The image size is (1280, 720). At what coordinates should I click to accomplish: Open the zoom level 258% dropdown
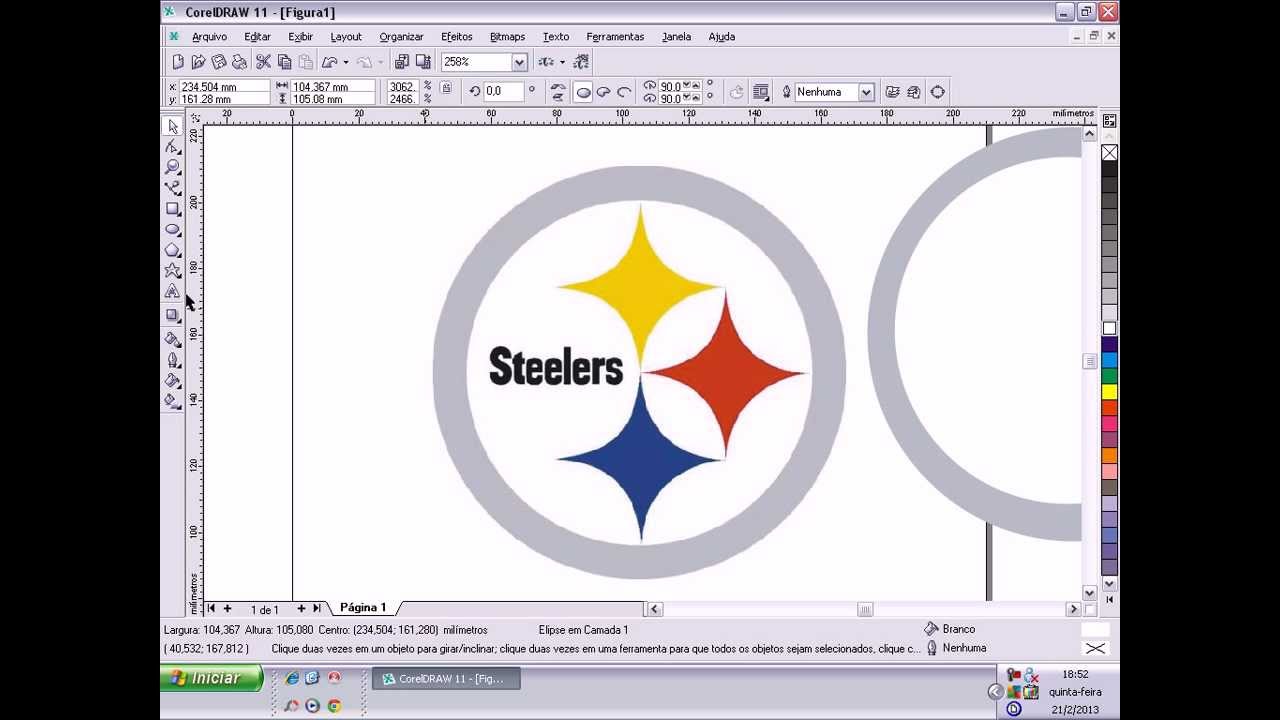[x=519, y=62]
